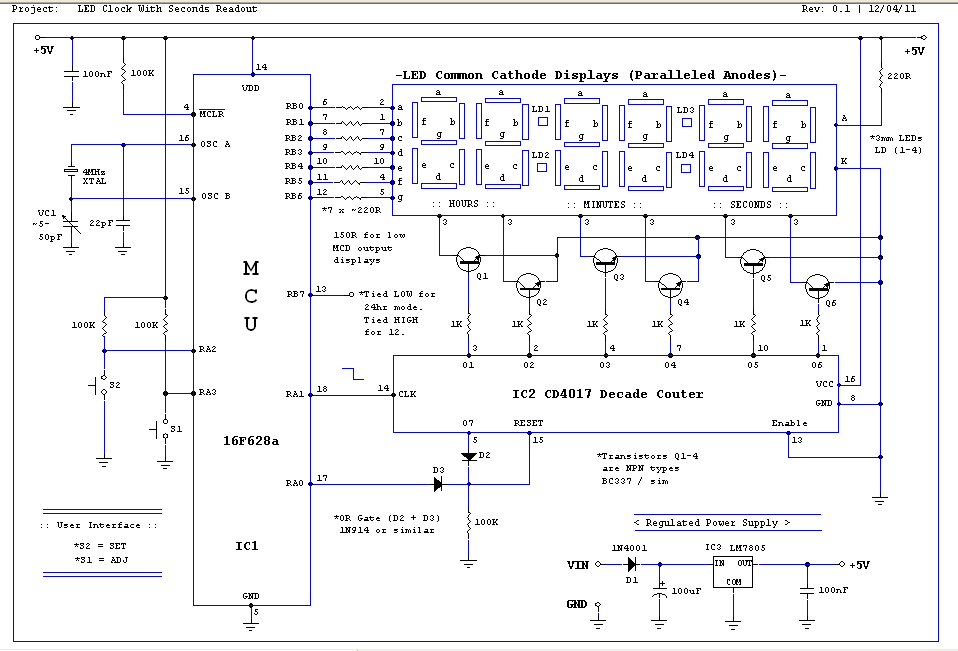The width and height of the screenshot is (958, 651).
Task: Select the LD3 LED square
Action: 687,122
